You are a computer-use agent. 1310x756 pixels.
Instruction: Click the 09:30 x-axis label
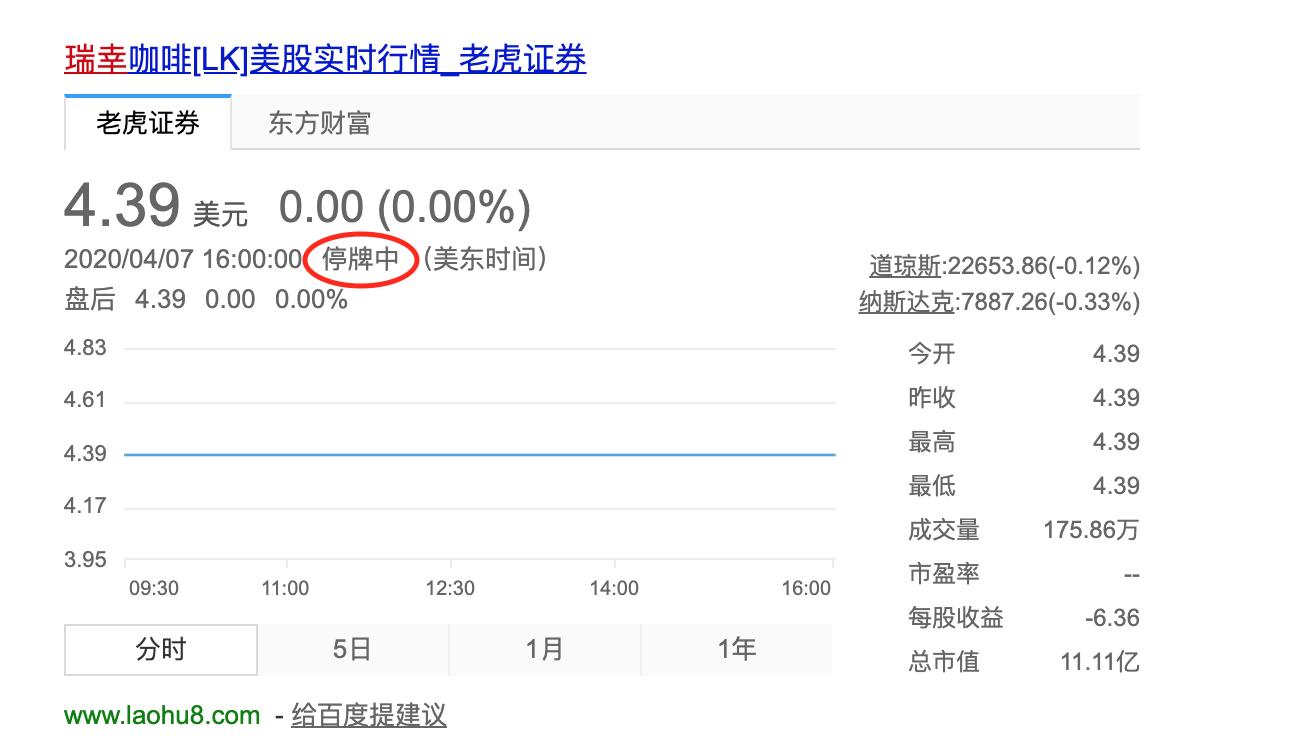(x=154, y=588)
